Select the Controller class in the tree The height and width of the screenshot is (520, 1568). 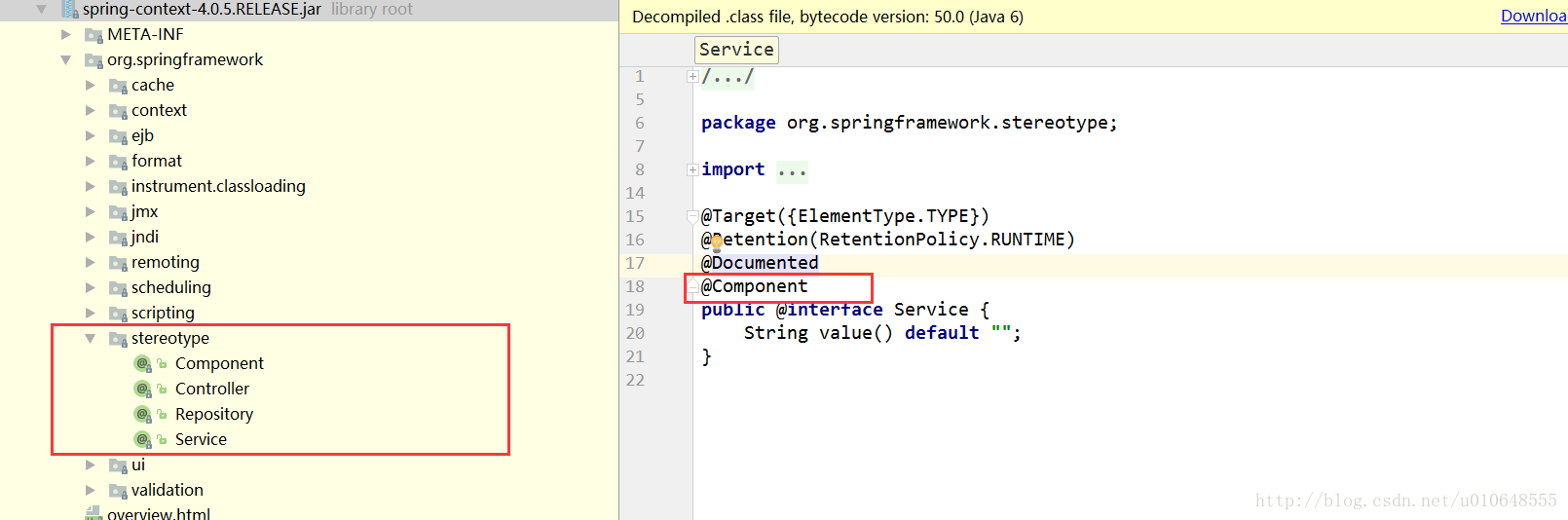(212, 389)
